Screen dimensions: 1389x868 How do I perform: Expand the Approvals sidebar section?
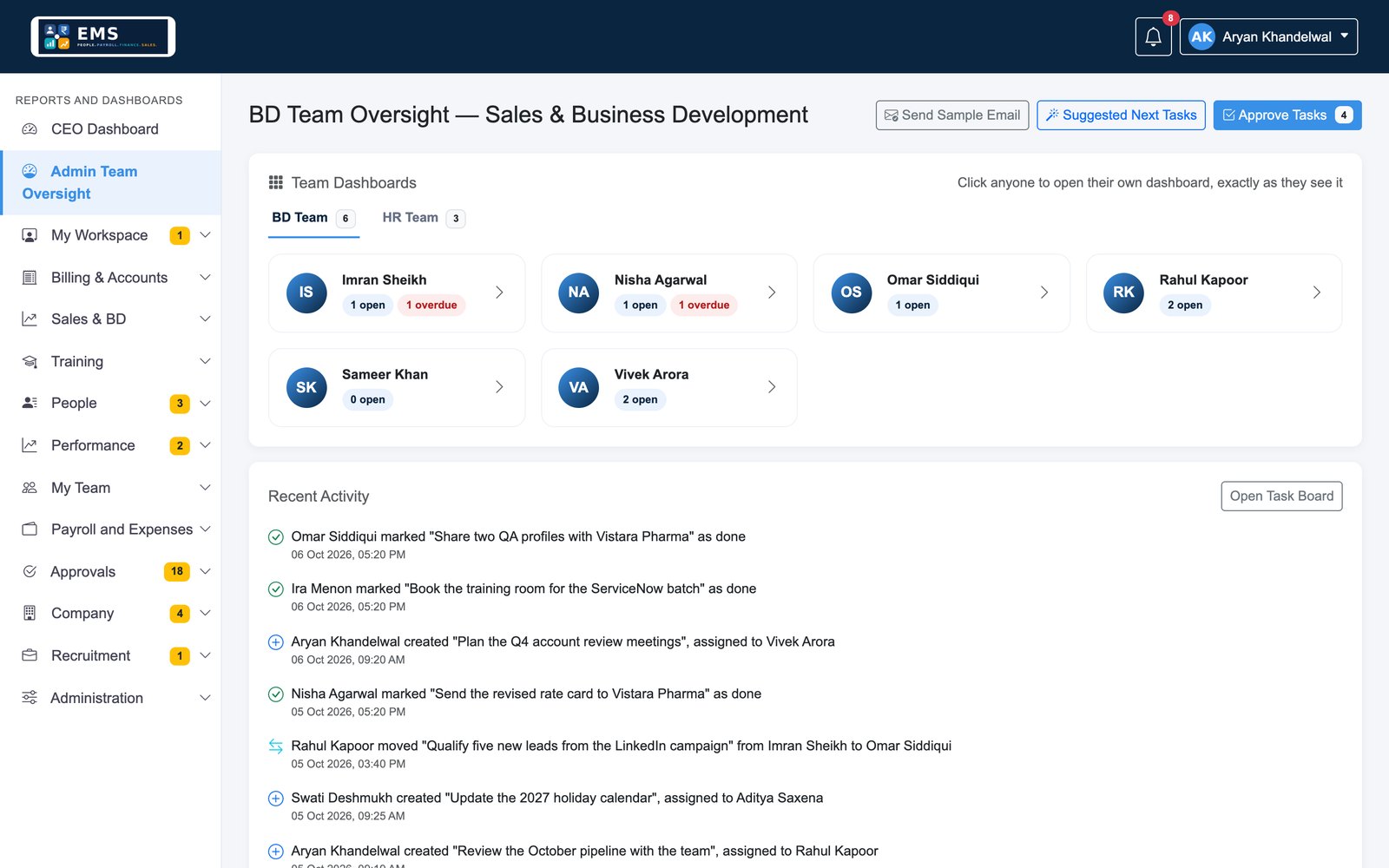(111, 571)
